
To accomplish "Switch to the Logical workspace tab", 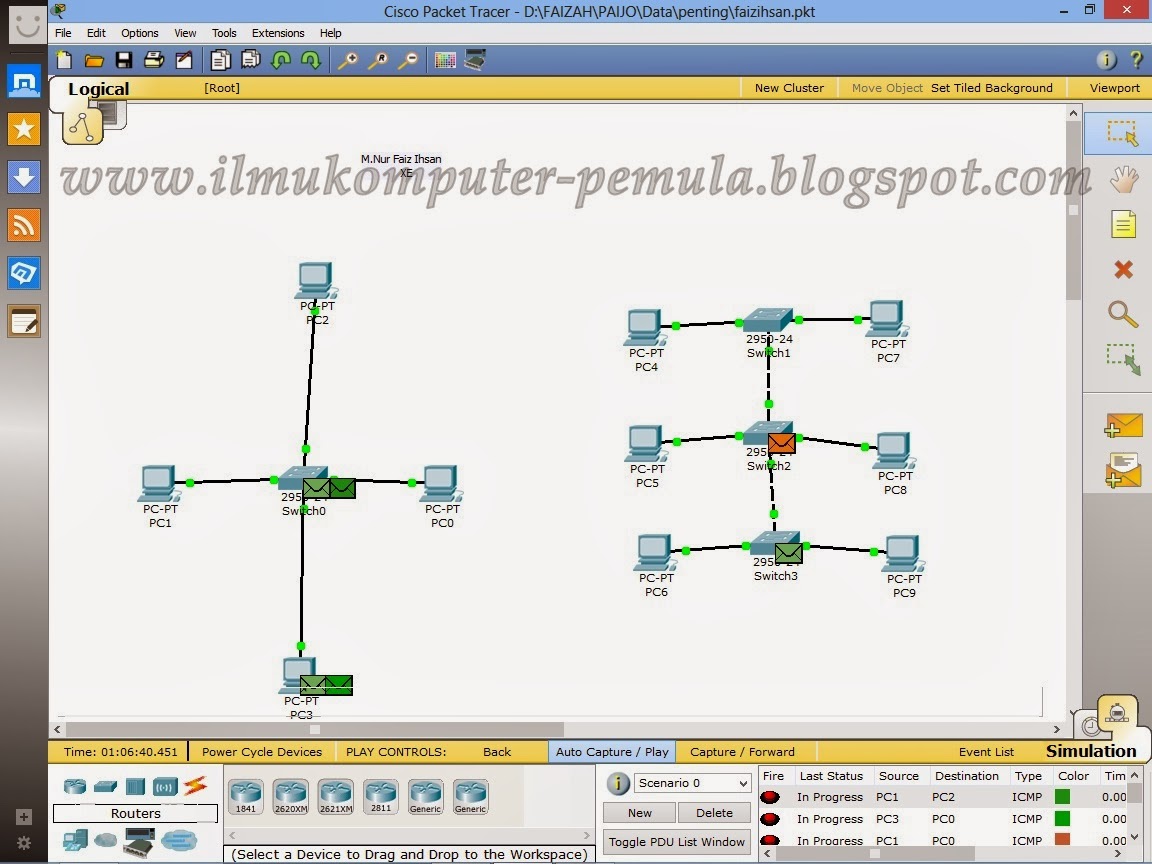I will point(98,88).
